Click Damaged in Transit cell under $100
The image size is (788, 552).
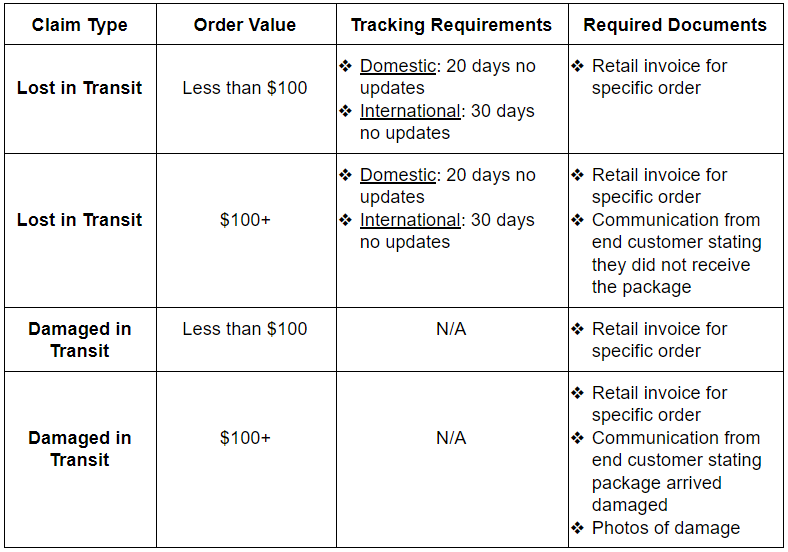pyautogui.click(x=80, y=340)
